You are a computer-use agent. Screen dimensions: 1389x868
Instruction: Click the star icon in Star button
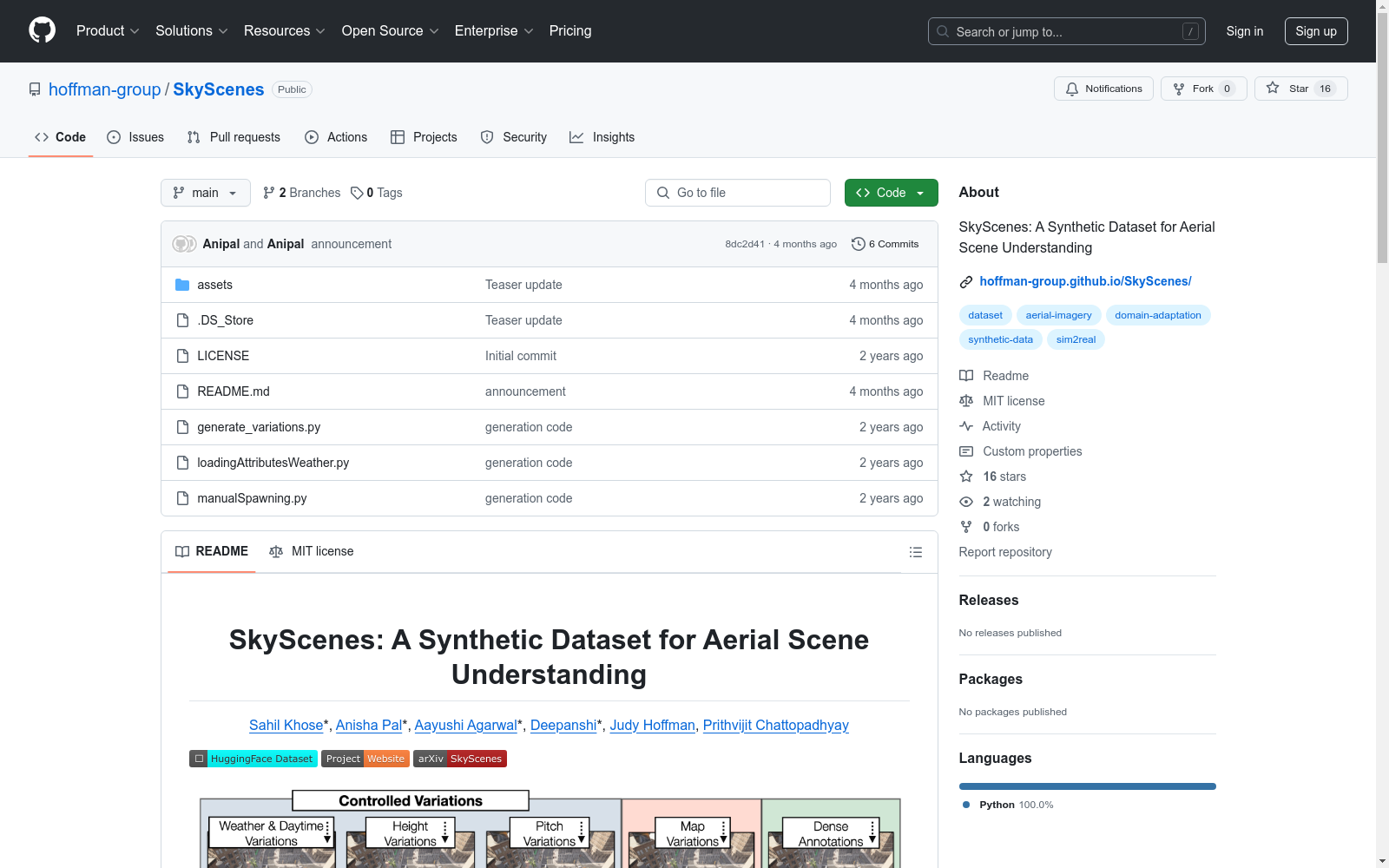[x=1273, y=88]
